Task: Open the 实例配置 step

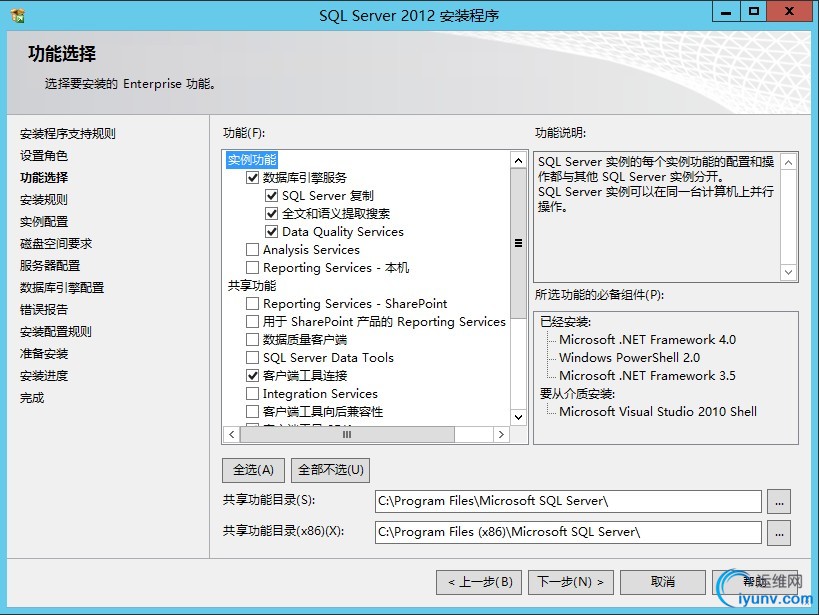Action: pos(44,222)
